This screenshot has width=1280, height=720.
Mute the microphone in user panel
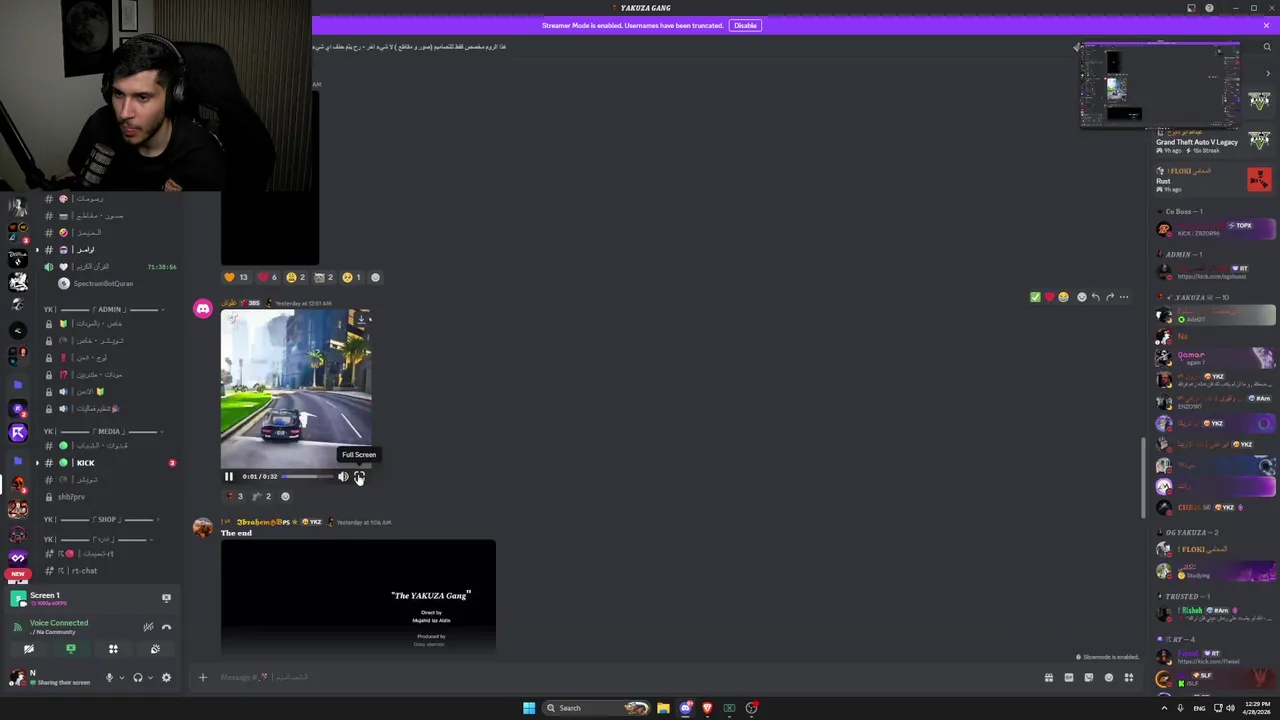coord(109,678)
